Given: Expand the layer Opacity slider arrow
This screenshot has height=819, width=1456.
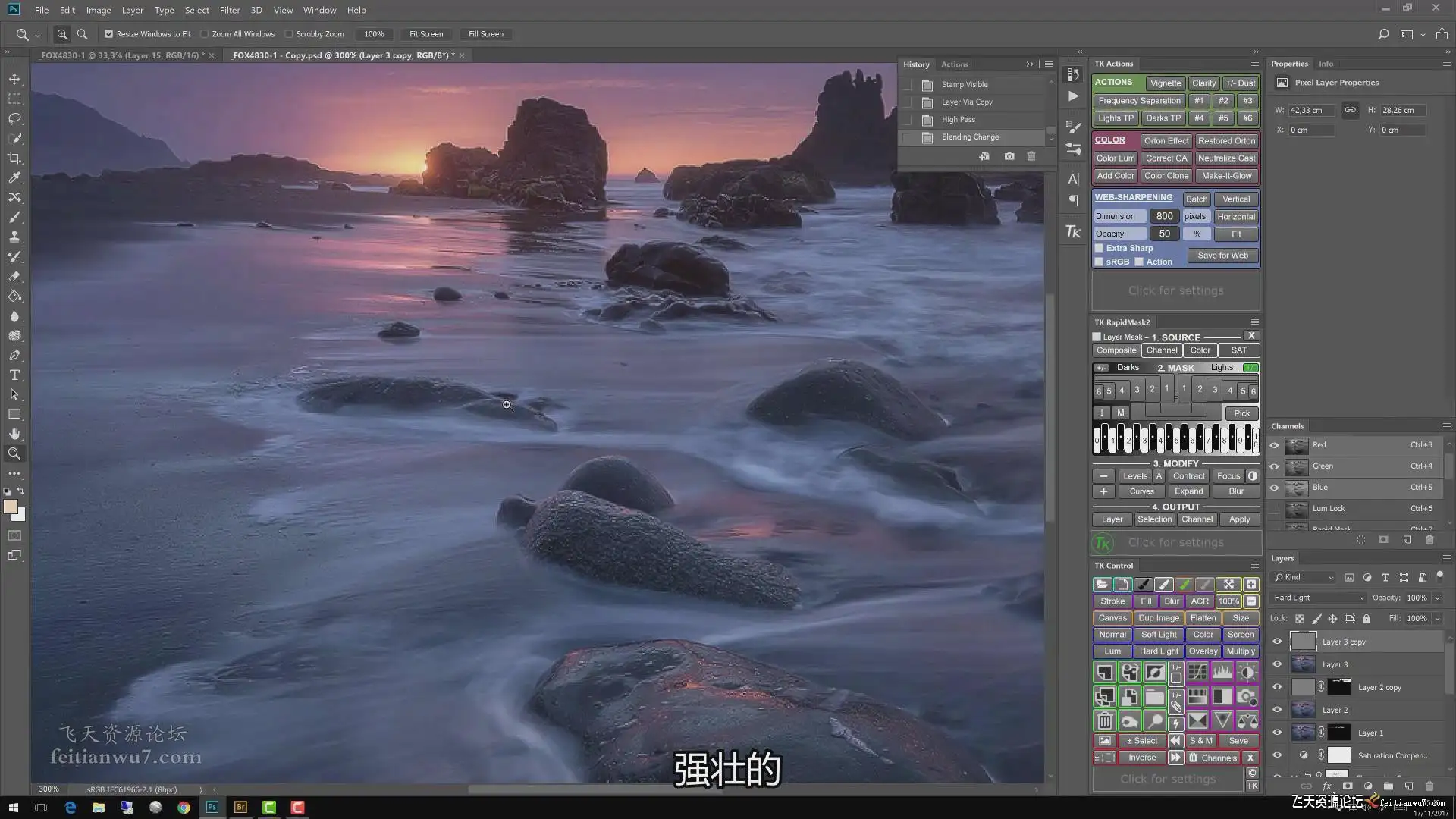Looking at the screenshot, I should 1437,598.
